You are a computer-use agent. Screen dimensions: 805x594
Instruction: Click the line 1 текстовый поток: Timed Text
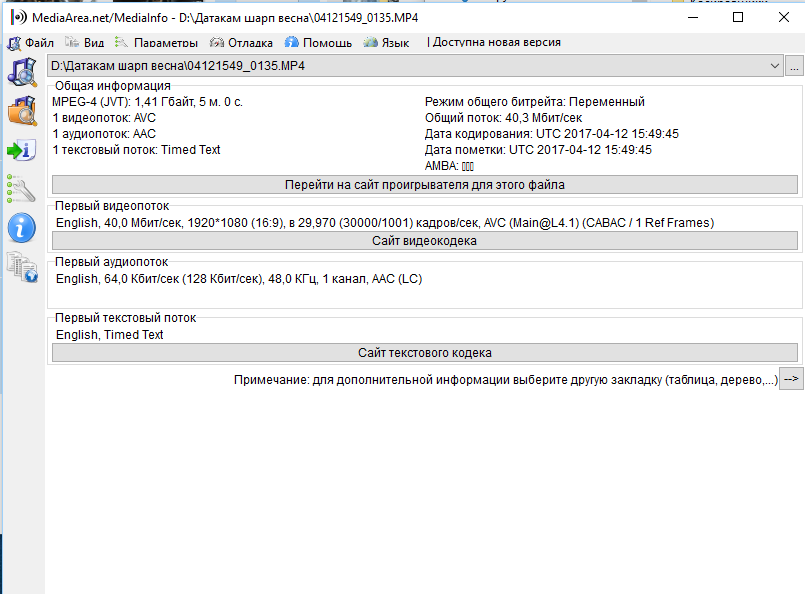pos(136,150)
